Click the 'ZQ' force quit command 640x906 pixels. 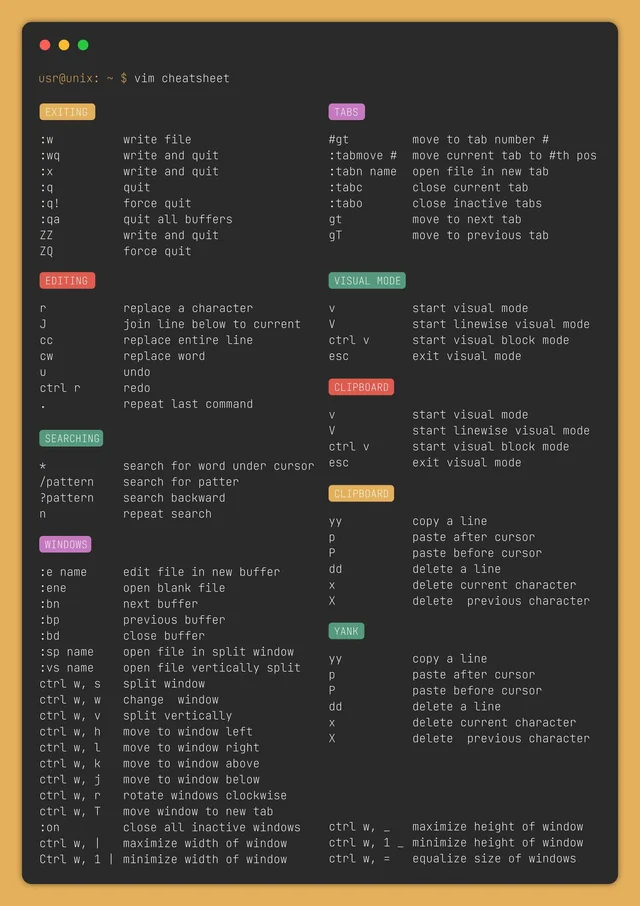click(x=46, y=251)
